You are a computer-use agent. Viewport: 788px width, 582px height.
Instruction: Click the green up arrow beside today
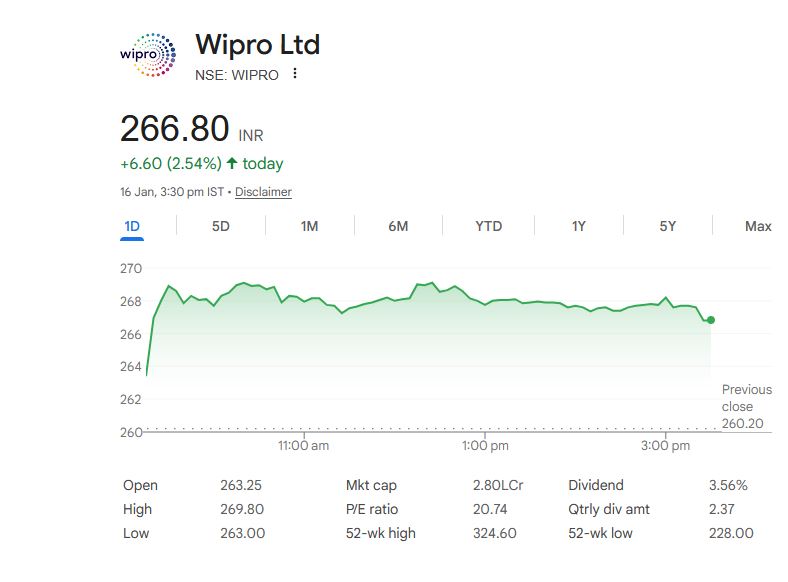pyautogui.click(x=232, y=163)
